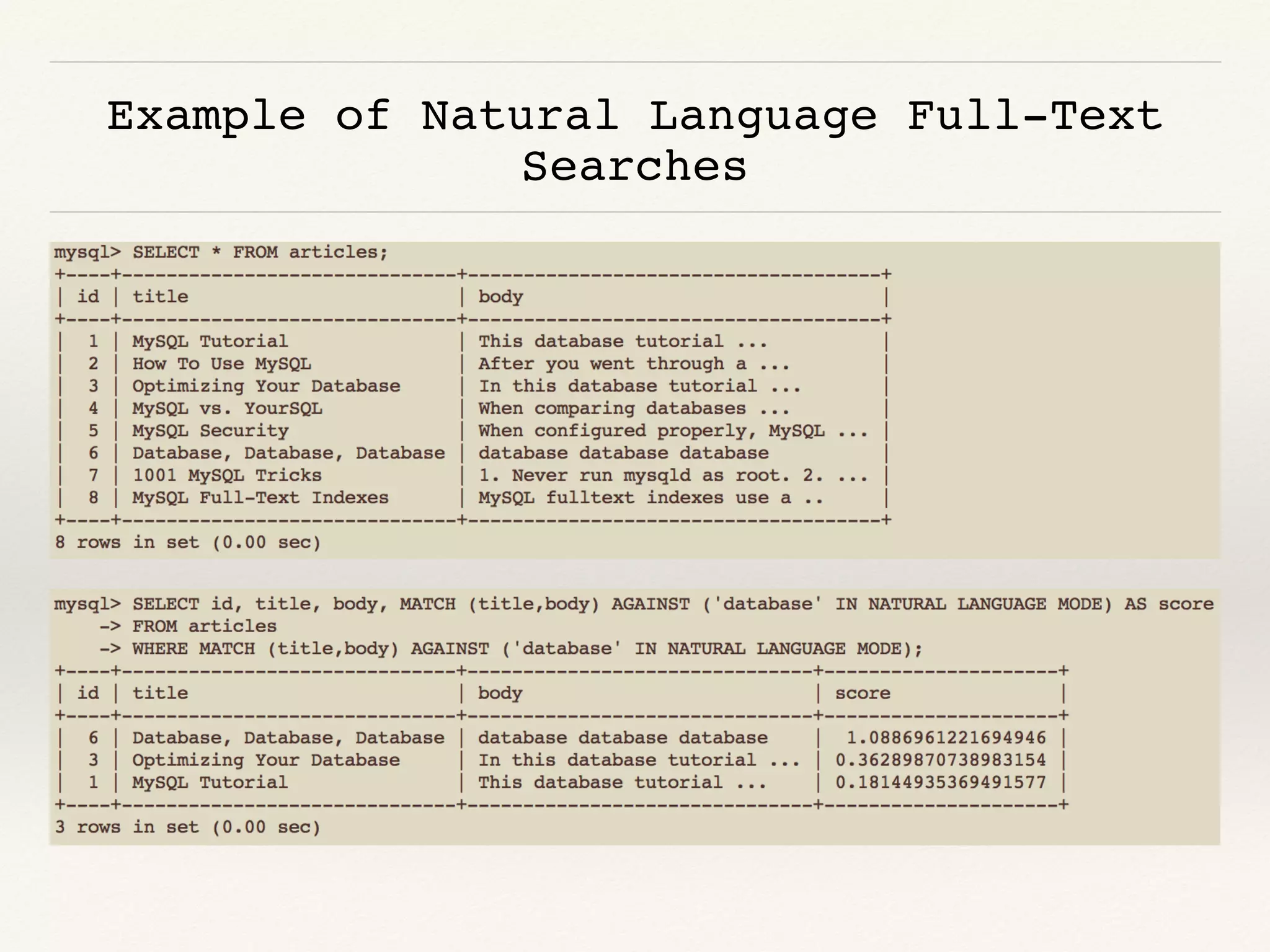Click body 'After you went through a ...'
This screenshot has width=1270, height=952.
pyautogui.click(x=634, y=364)
